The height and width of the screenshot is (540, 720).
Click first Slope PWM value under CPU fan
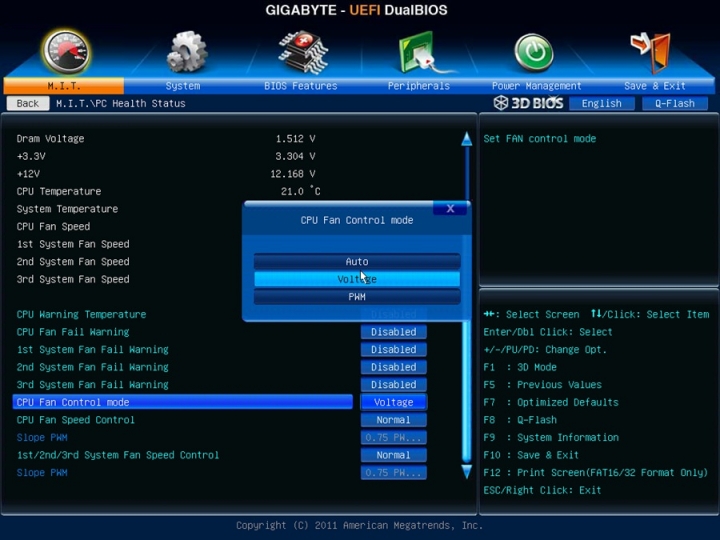tap(394, 438)
